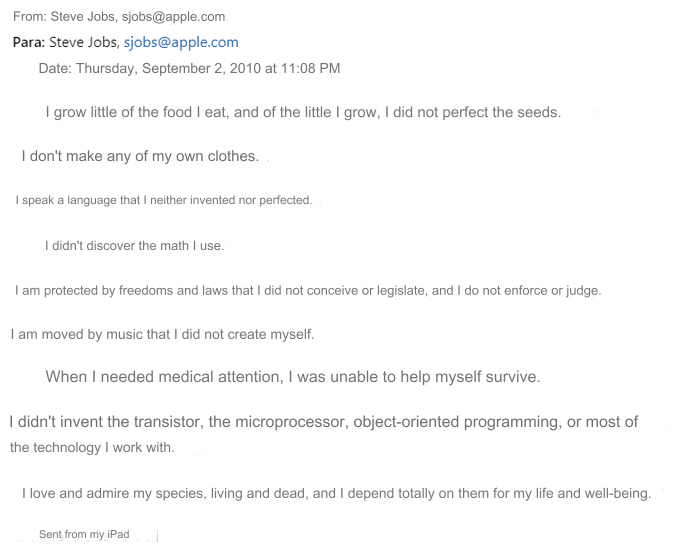Click the blue sjobs@apple.com email link

[181, 42]
